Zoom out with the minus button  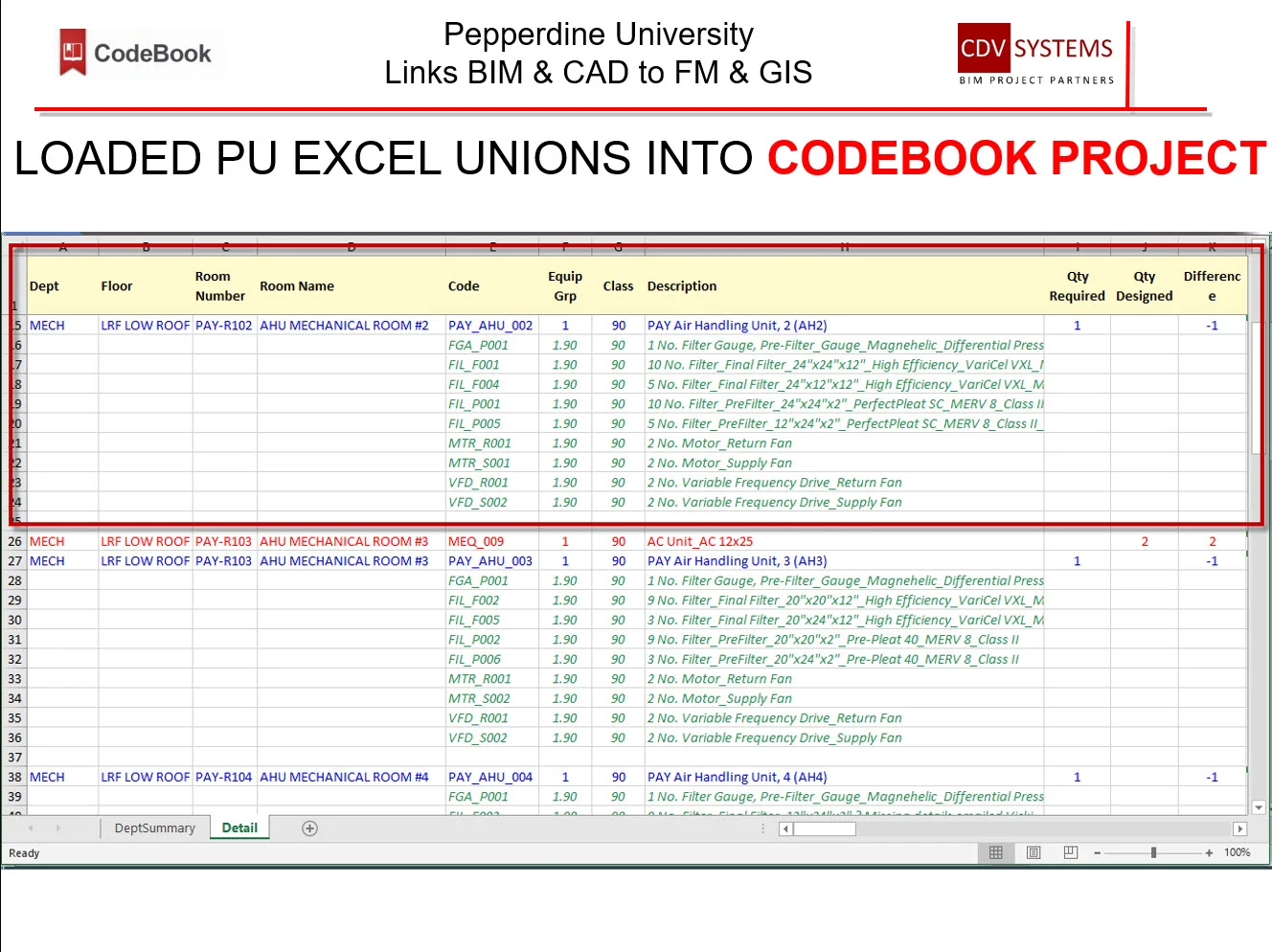click(x=1098, y=852)
